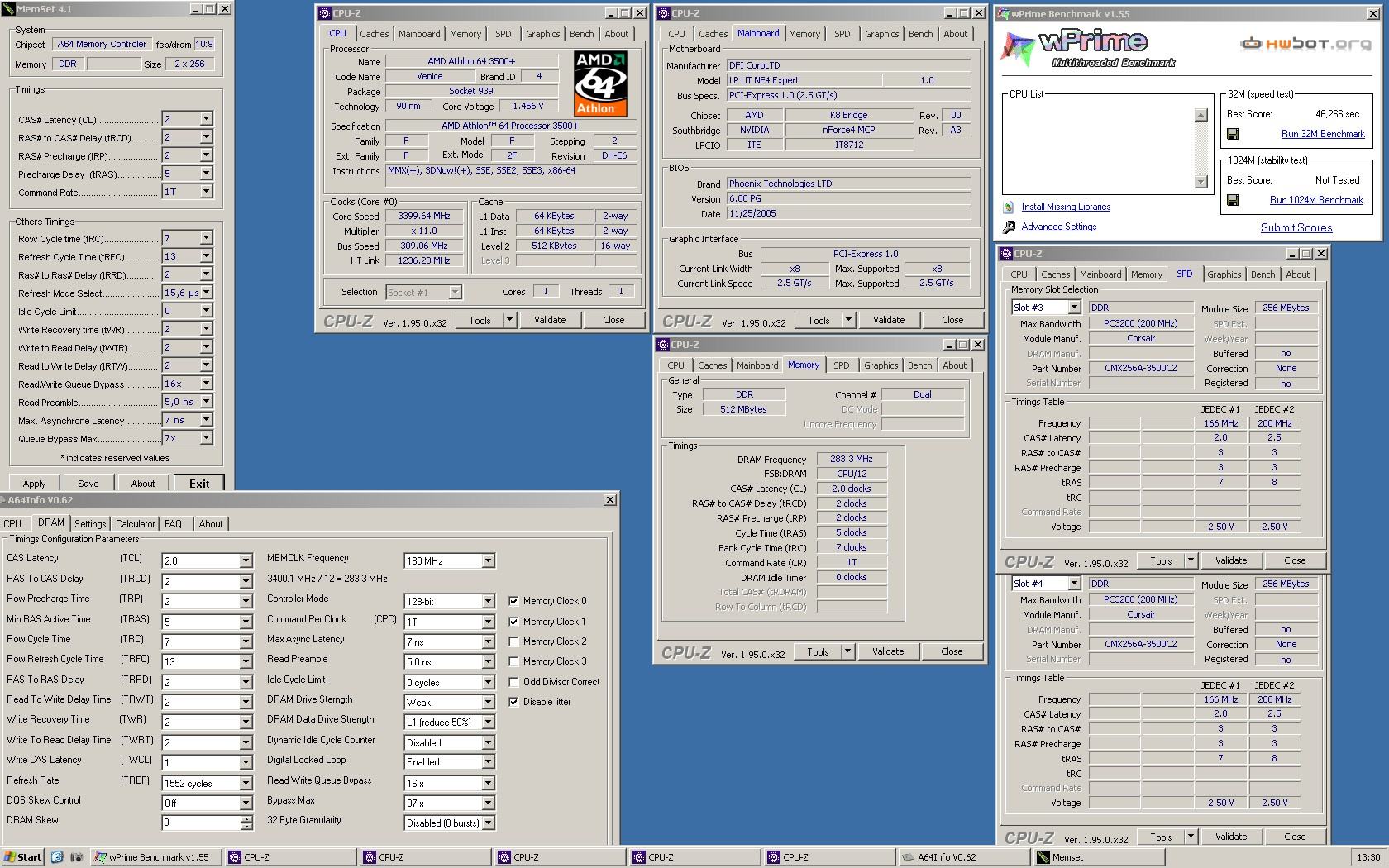
Task: Enable Odd Divisor Correct checkbox
Action: (513, 682)
